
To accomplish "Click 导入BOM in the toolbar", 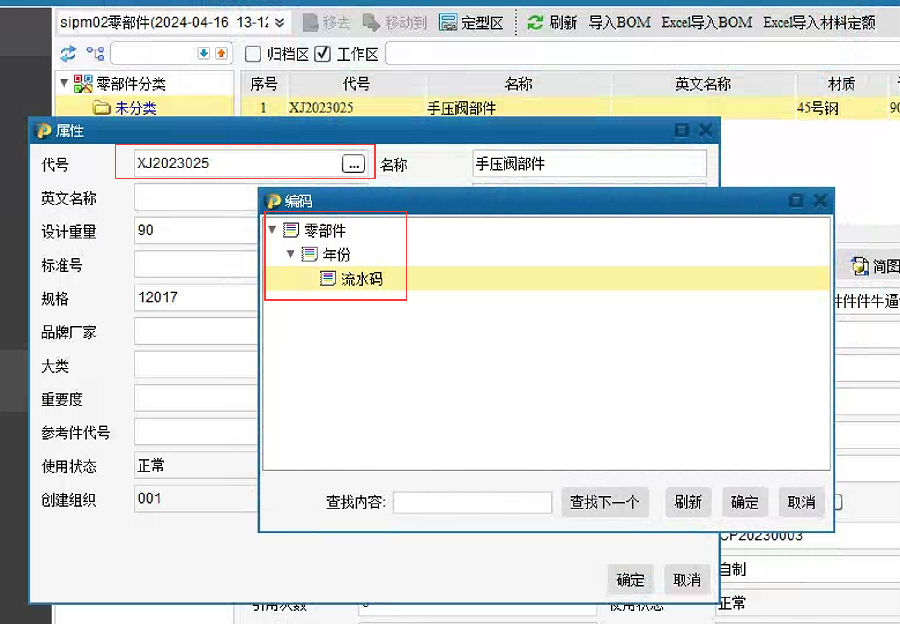I will 619,22.
